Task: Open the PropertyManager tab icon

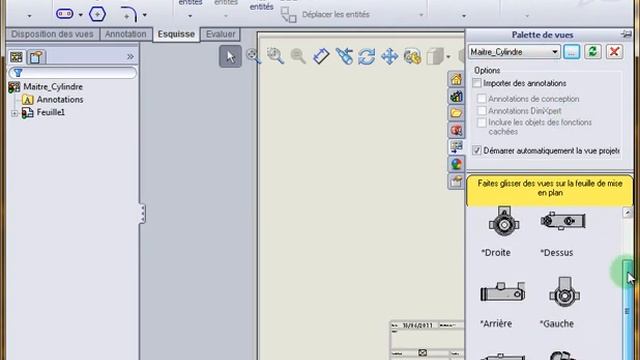Action: coord(36,57)
